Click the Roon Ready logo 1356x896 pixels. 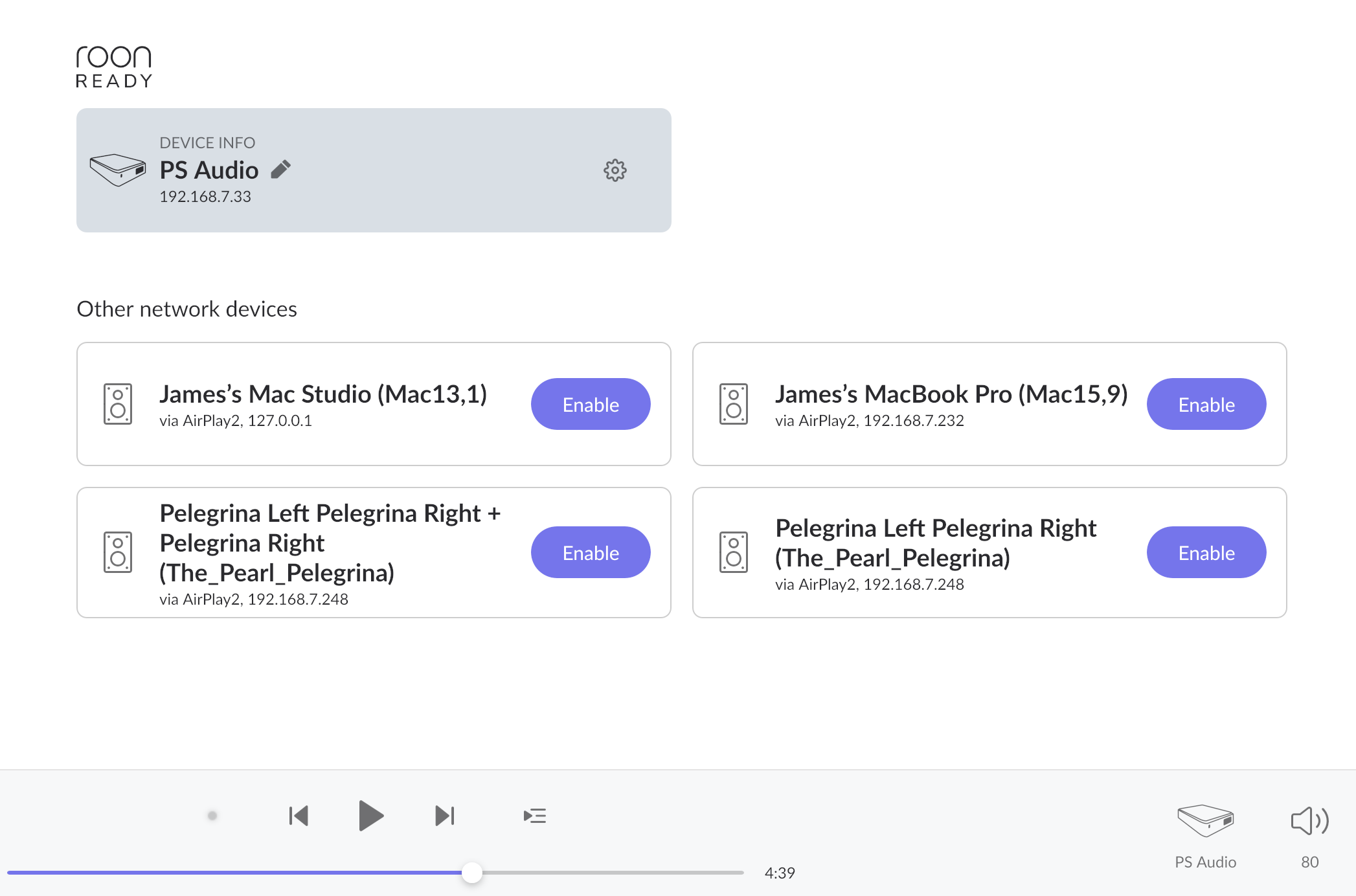pyautogui.click(x=113, y=67)
